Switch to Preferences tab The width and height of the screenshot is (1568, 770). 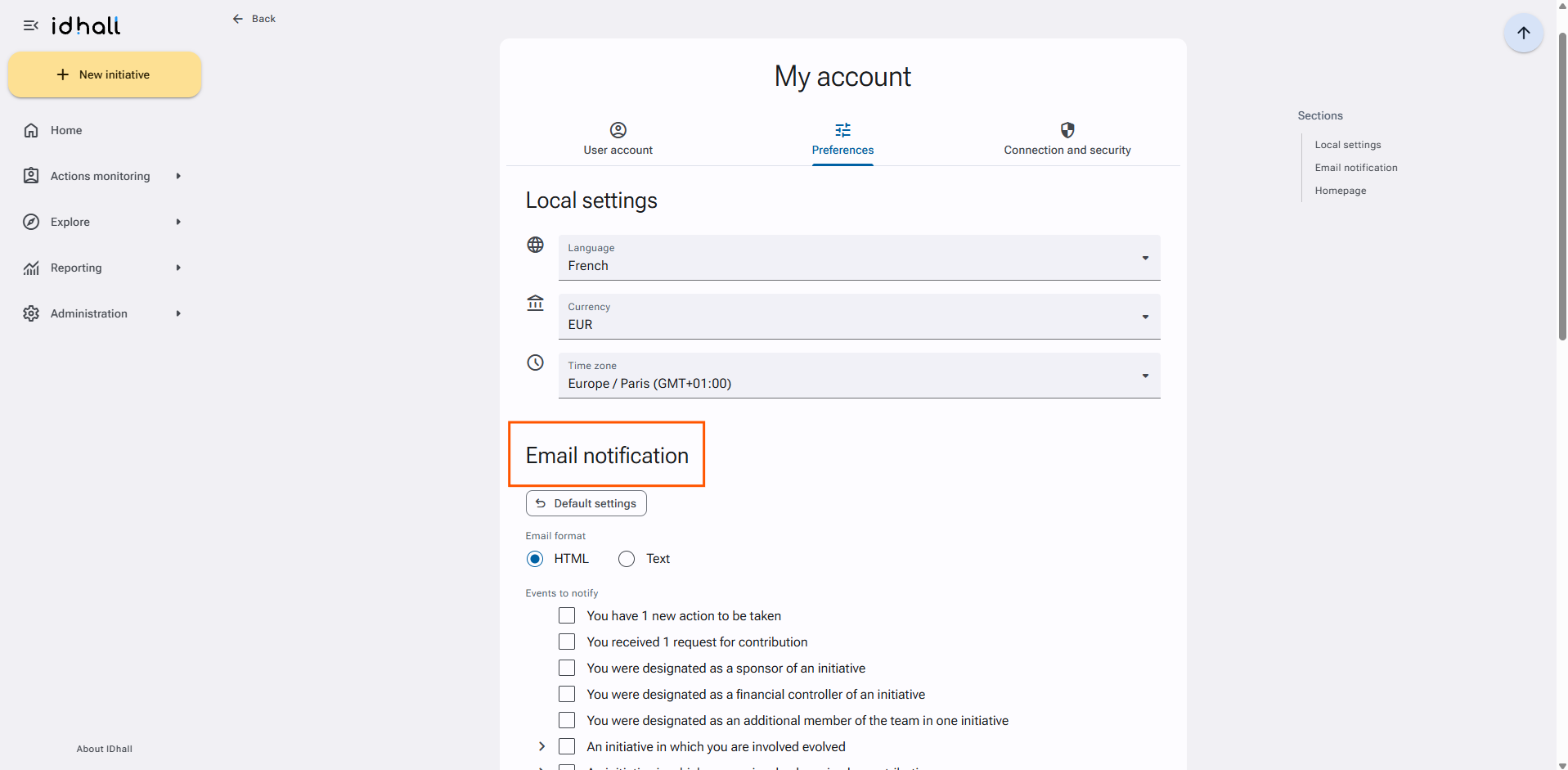(x=842, y=140)
